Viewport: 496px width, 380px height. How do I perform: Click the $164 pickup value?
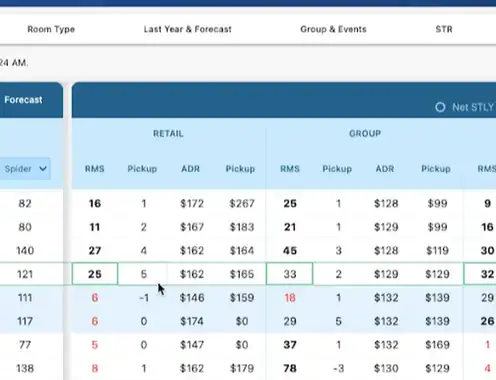pyautogui.click(x=242, y=250)
